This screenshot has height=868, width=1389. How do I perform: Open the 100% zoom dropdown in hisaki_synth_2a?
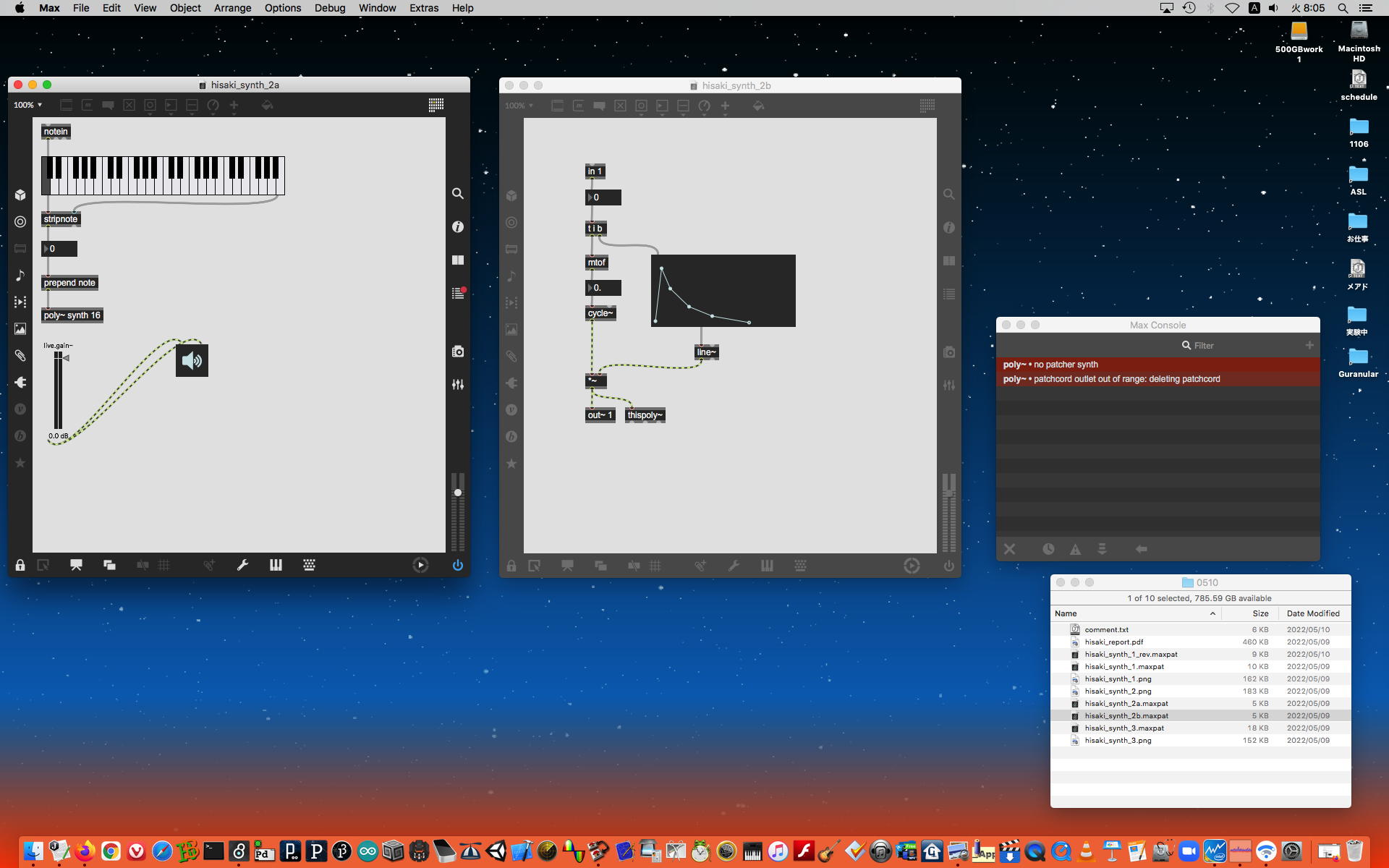(x=27, y=105)
